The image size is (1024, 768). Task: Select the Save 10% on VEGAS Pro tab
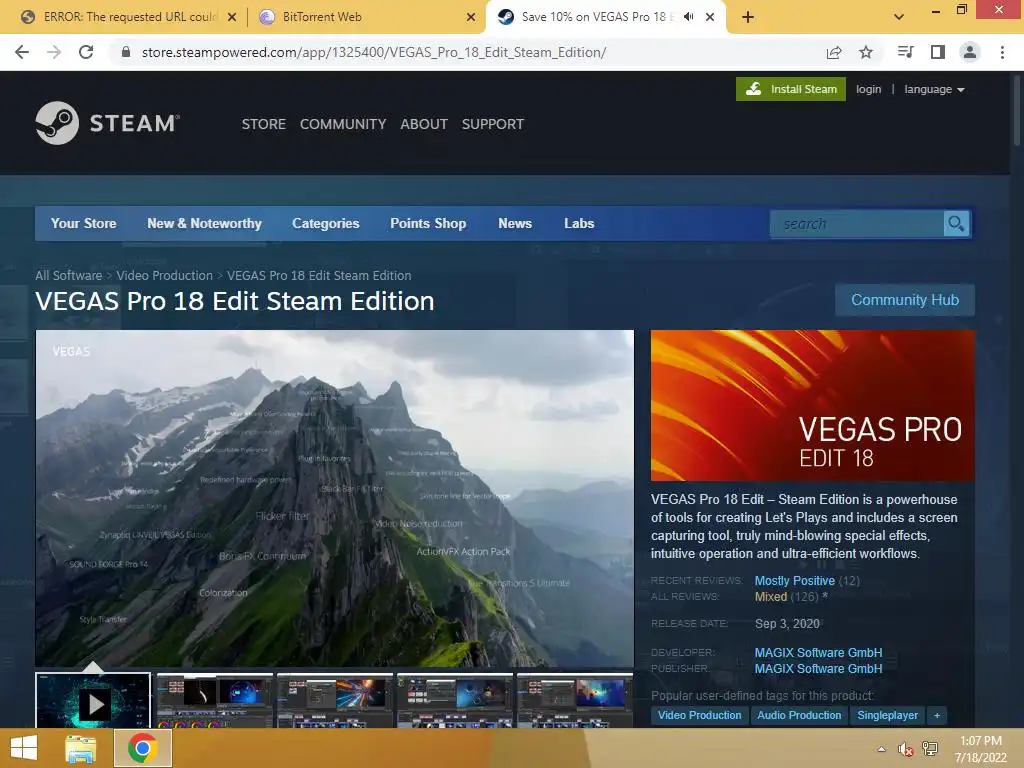pyautogui.click(x=606, y=17)
